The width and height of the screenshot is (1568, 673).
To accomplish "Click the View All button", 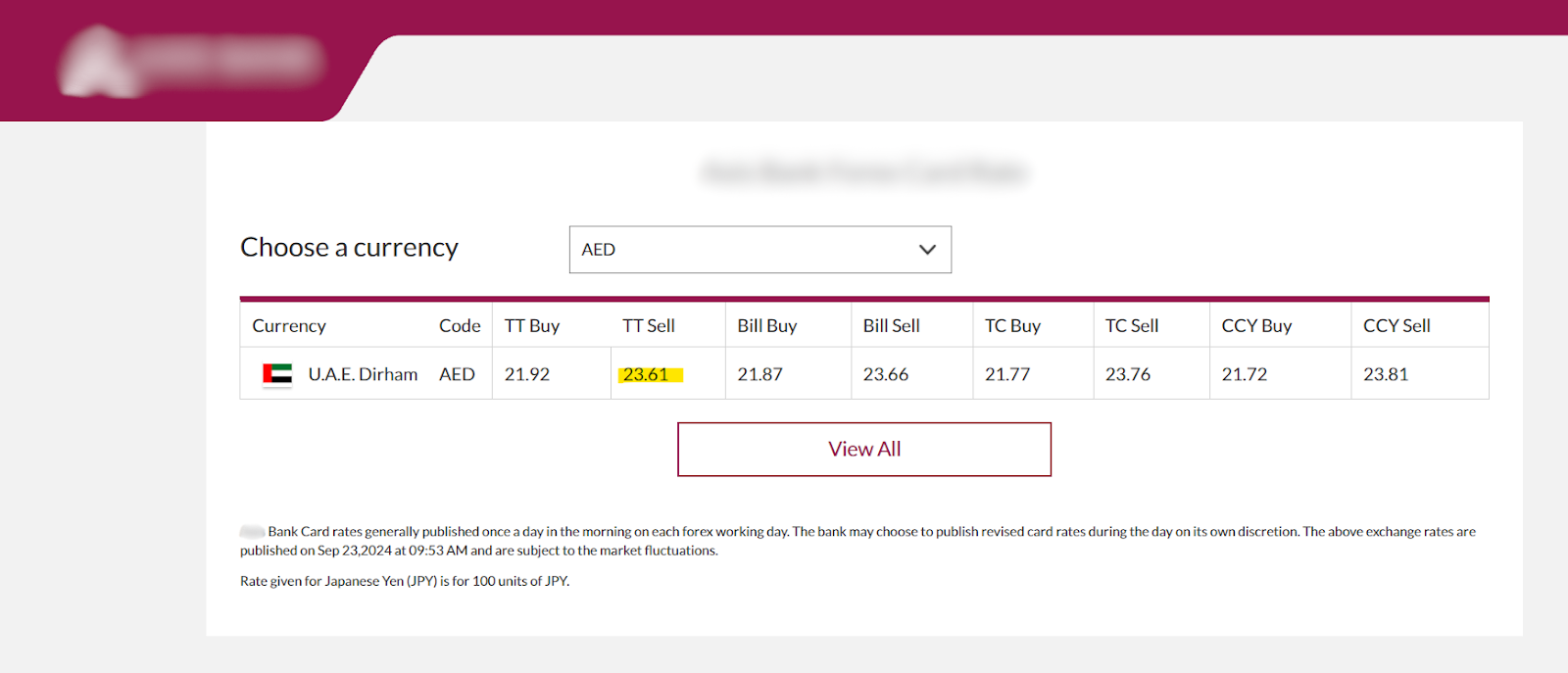I will click(864, 450).
